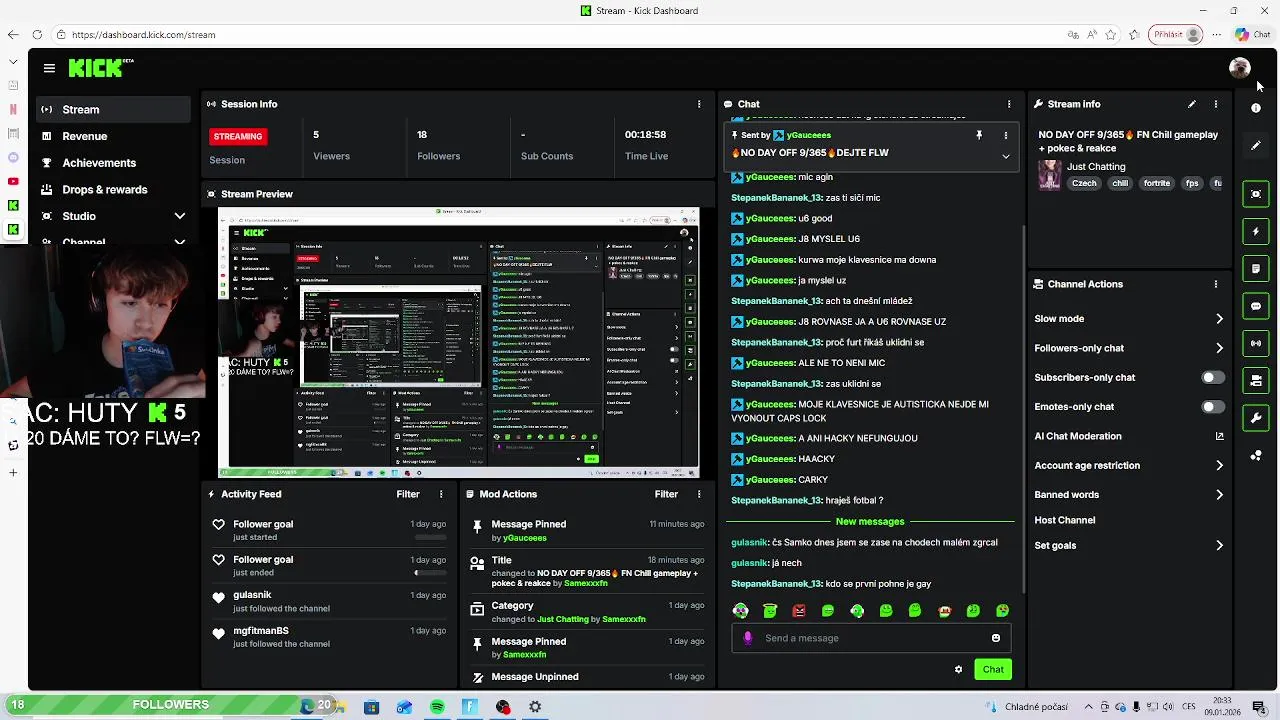
Task: Click the green Chat send button
Action: tap(993, 670)
